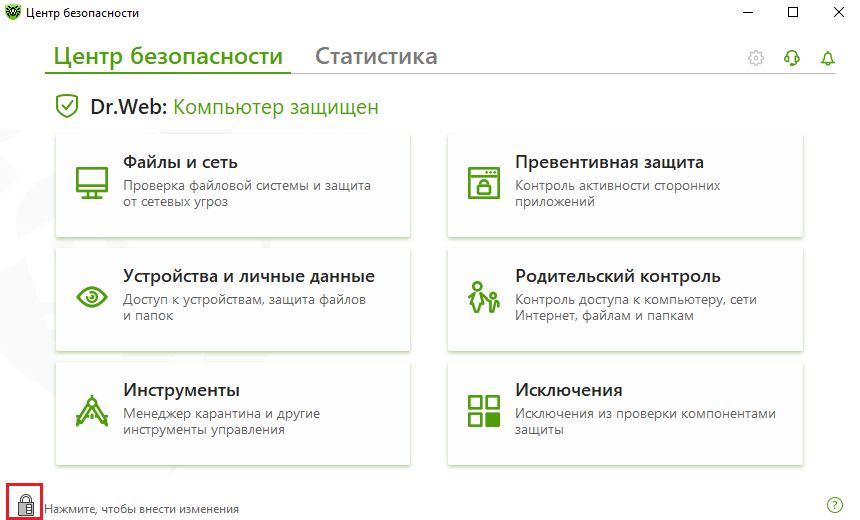Viewport: 860px width, 520px height.
Task: Click the monitor icon for Файлы и сеть
Action: click(x=92, y=183)
